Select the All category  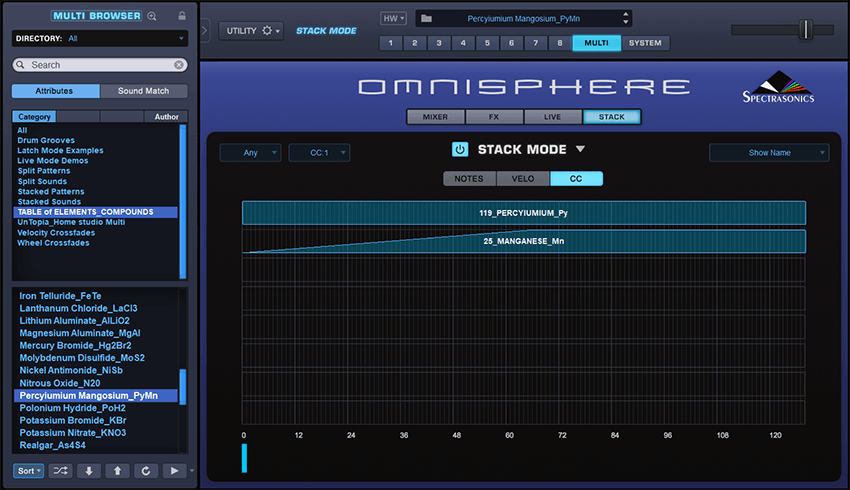pos(22,130)
